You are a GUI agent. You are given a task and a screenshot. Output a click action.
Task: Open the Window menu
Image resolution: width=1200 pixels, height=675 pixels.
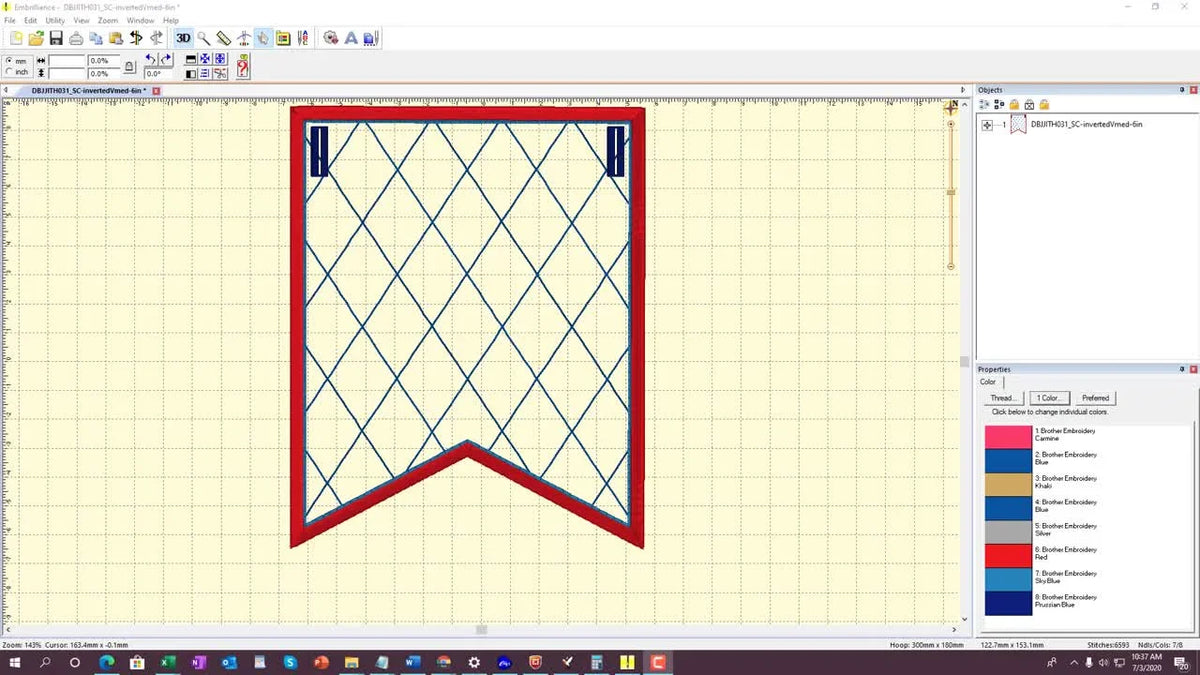[141, 20]
